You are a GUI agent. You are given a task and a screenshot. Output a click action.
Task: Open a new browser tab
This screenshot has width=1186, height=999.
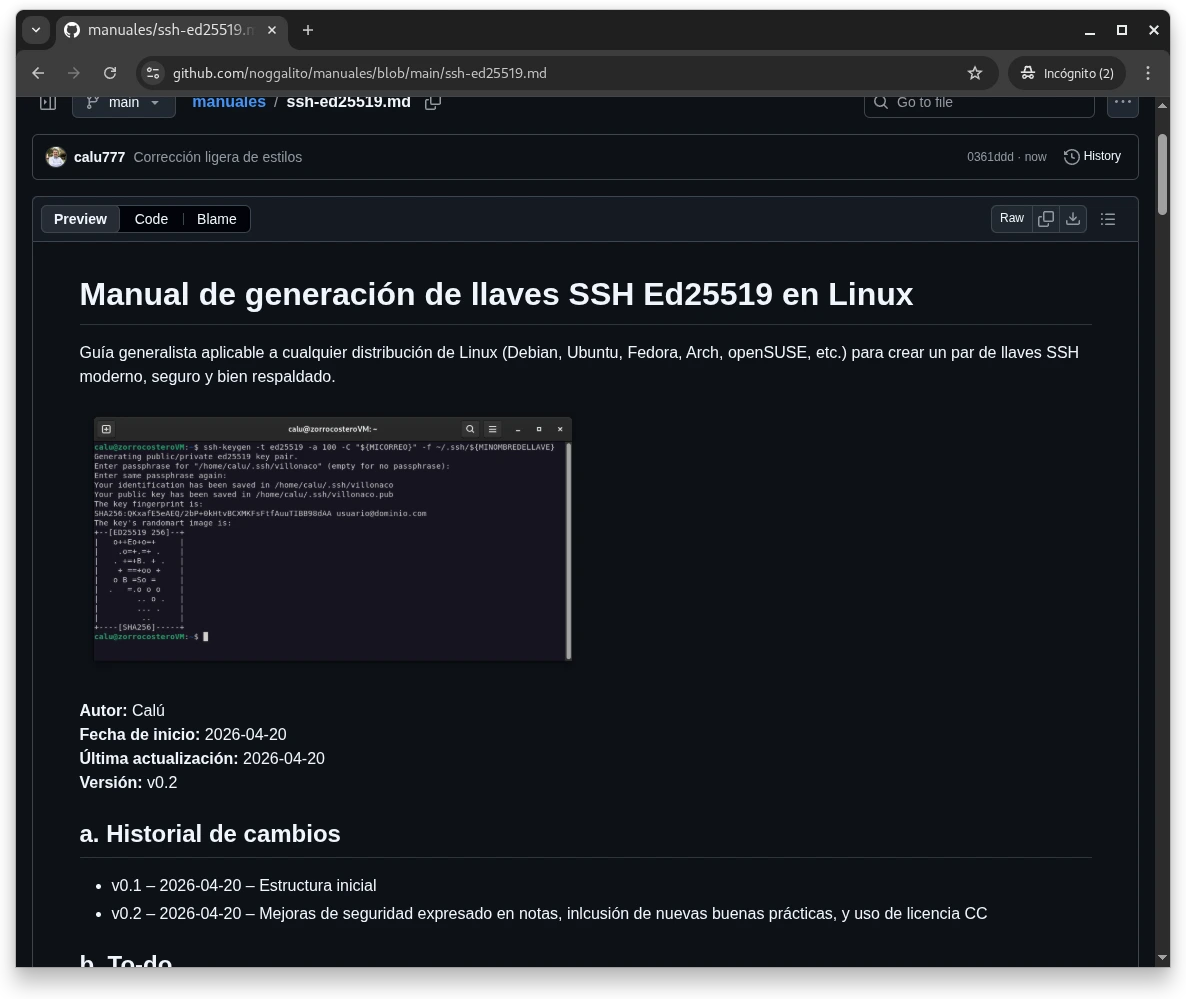308,30
